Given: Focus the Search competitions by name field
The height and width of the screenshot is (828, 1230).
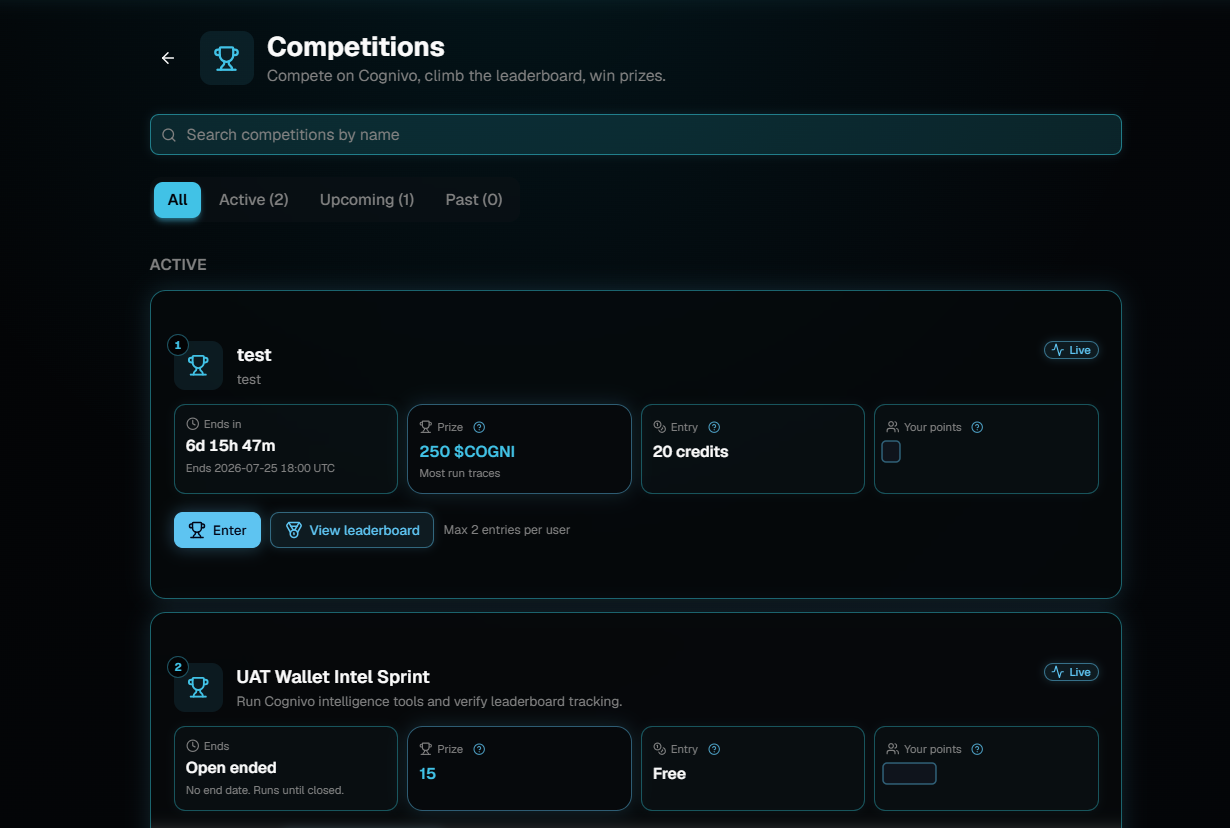Looking at the screenshot, I should (635, 135).
